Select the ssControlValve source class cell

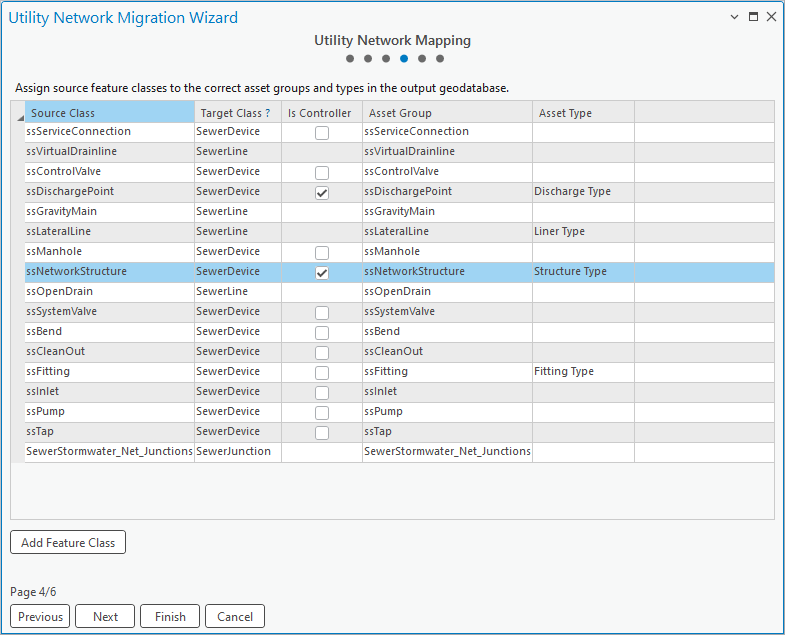110,172
